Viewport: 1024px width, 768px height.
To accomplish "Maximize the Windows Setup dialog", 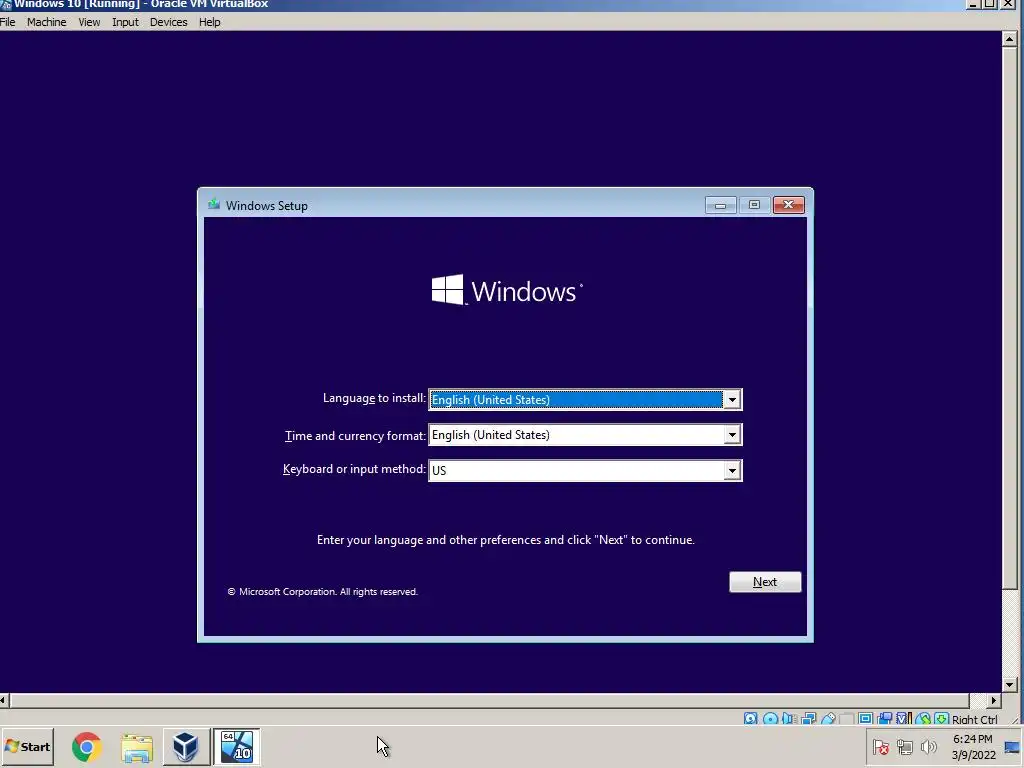I will (754, 205).
